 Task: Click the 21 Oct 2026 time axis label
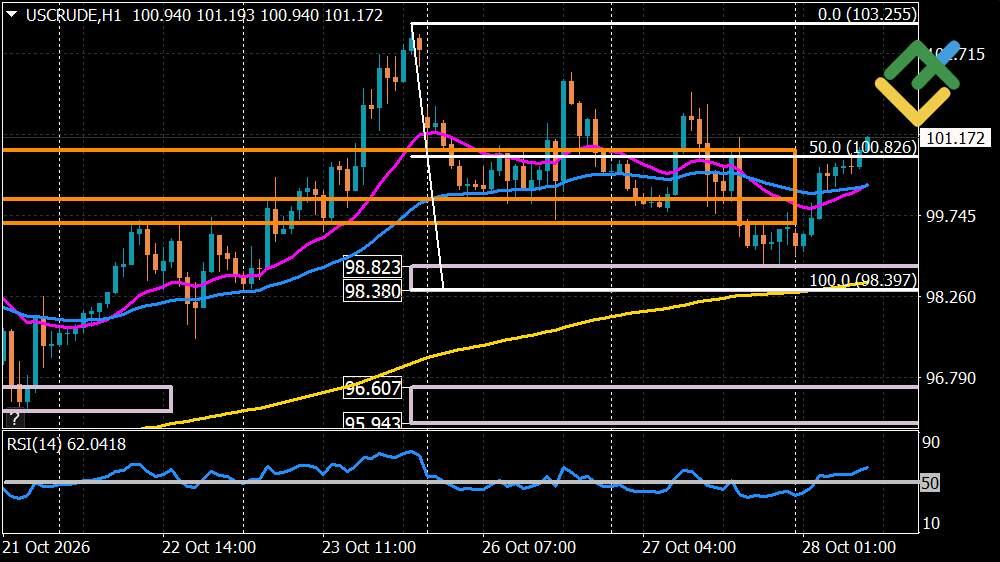(x=46, y=547)
